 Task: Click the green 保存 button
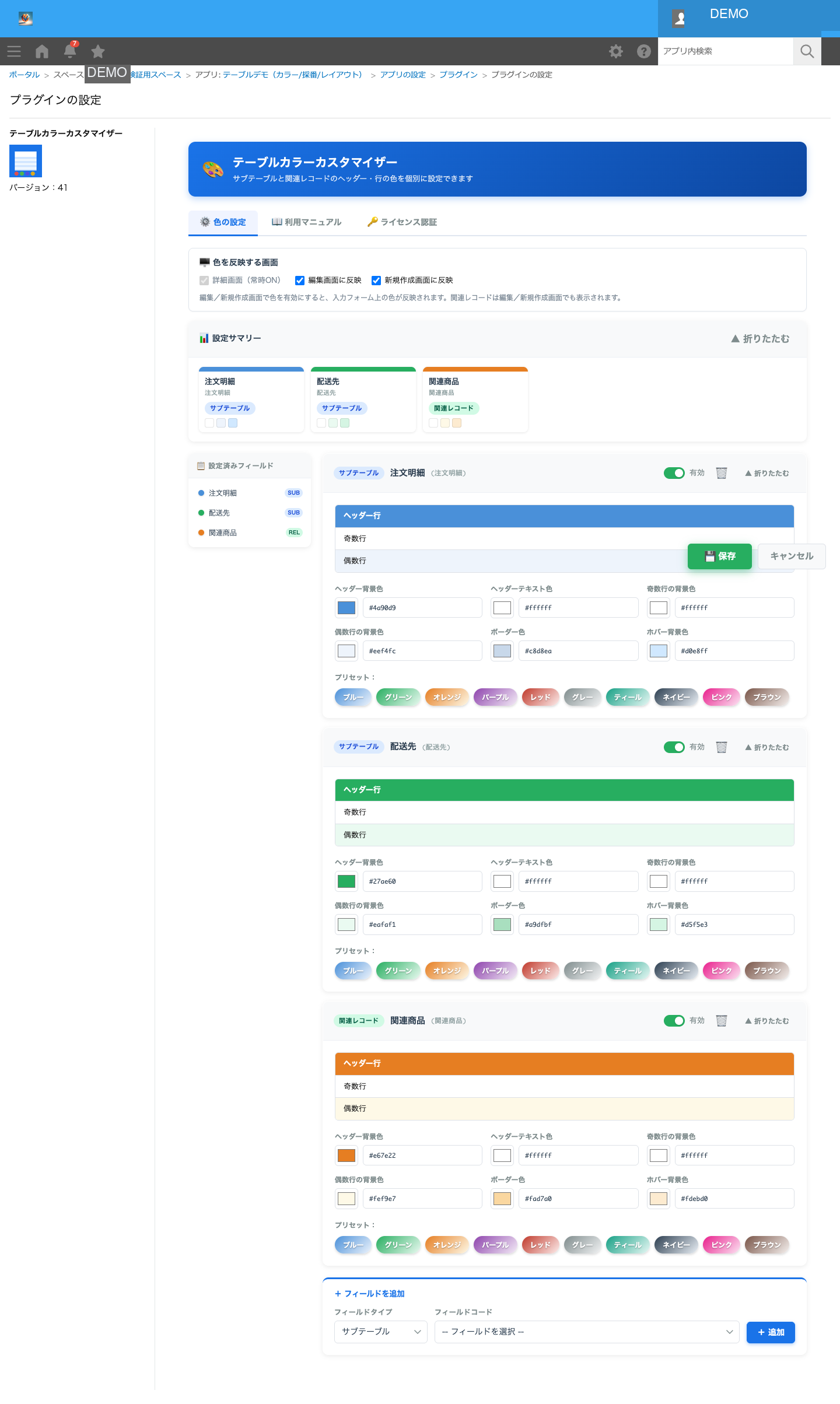click(x=720, y=556)
